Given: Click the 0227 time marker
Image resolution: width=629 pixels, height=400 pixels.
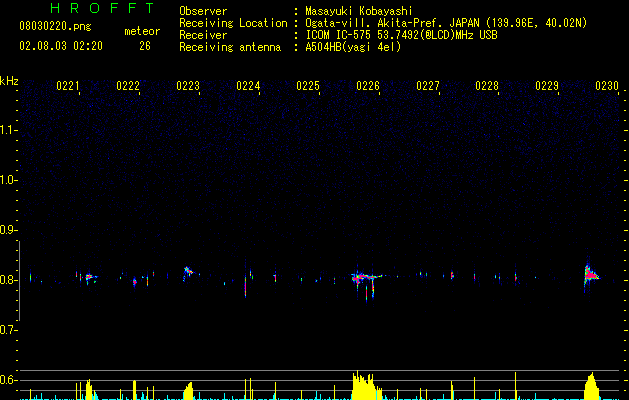Looking at the screenshot, I should pyautogui.click(x=428, y=86).
